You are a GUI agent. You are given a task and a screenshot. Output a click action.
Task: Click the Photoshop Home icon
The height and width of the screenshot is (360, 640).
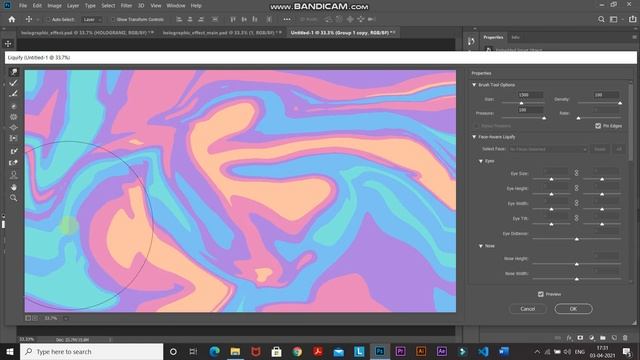(x=11, y=19)
